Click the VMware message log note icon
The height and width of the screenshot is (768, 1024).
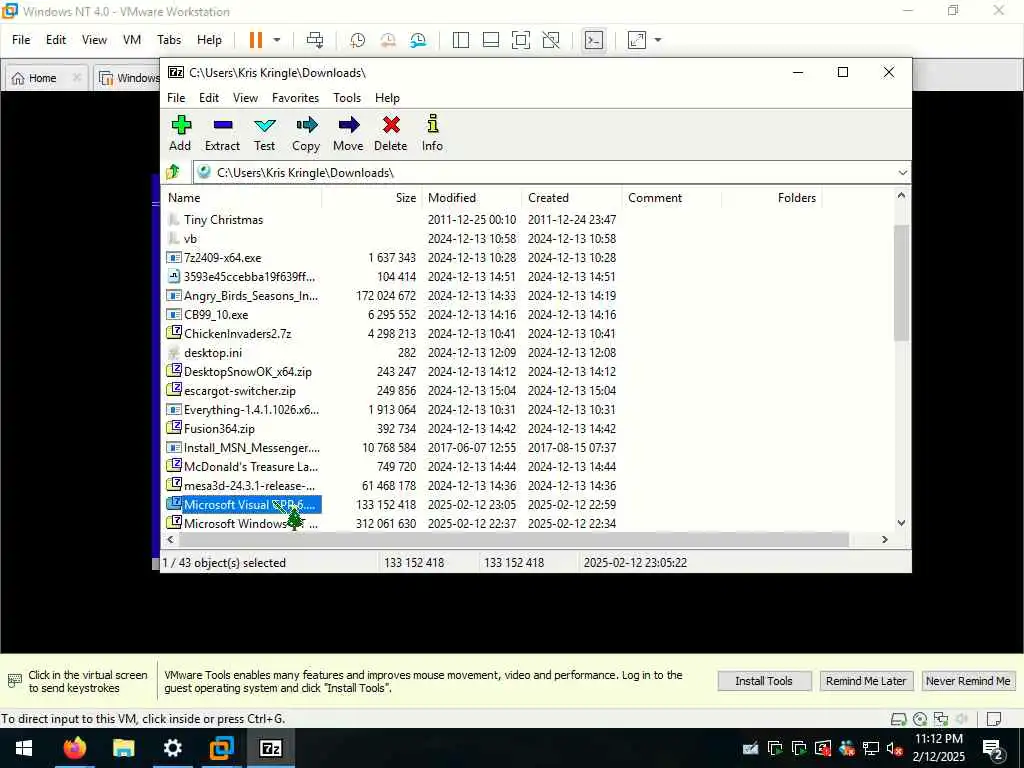click(994, 719)
